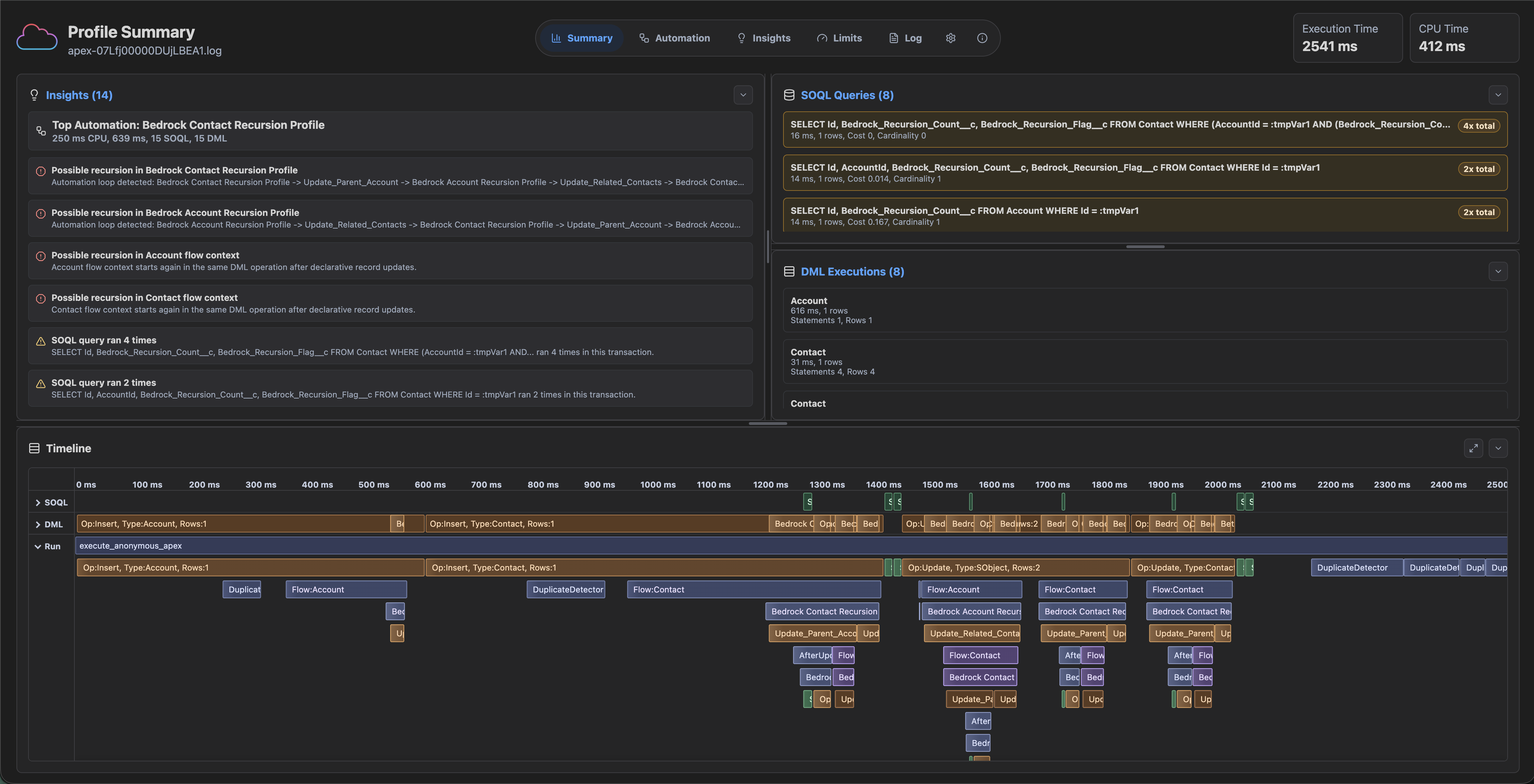The width and height of the screenshot is (1534, 784).
Task: Click the Top Automation flow icon
Action: pyautogui.click(x=41, y=131)
